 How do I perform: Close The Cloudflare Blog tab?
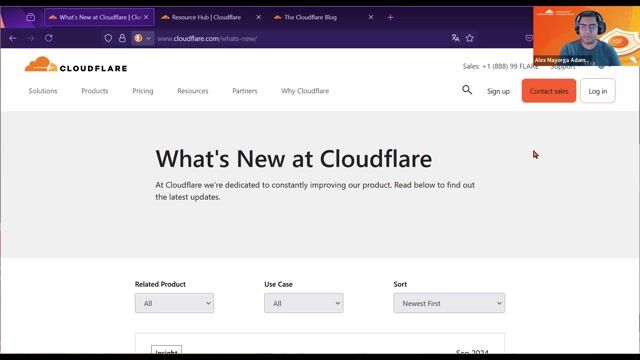(371, 17)
